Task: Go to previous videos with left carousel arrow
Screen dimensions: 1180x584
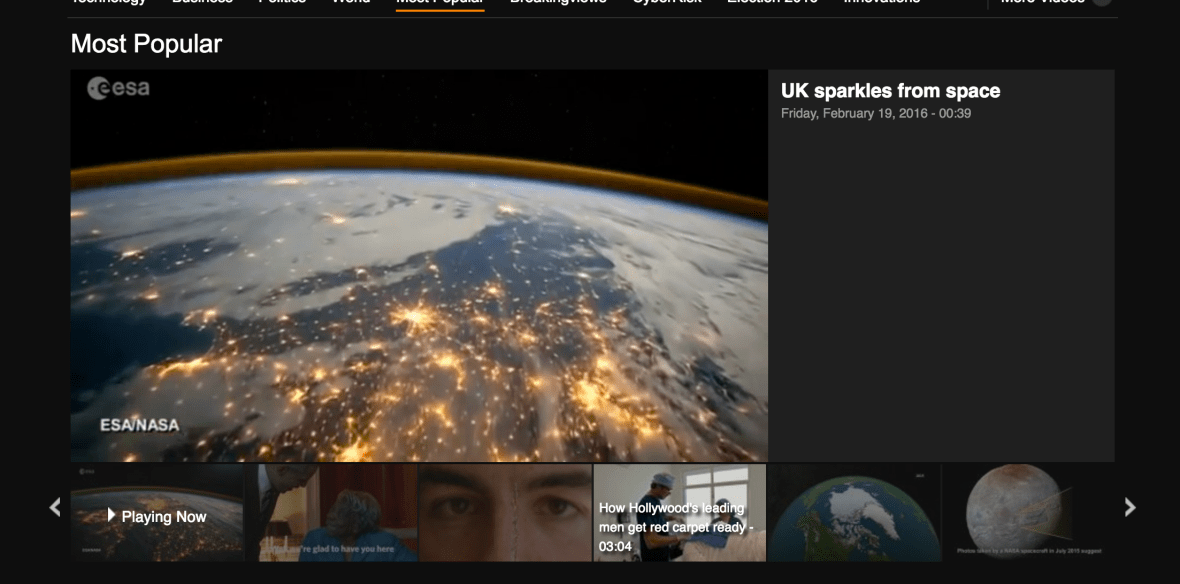Action: coord(55,507)
